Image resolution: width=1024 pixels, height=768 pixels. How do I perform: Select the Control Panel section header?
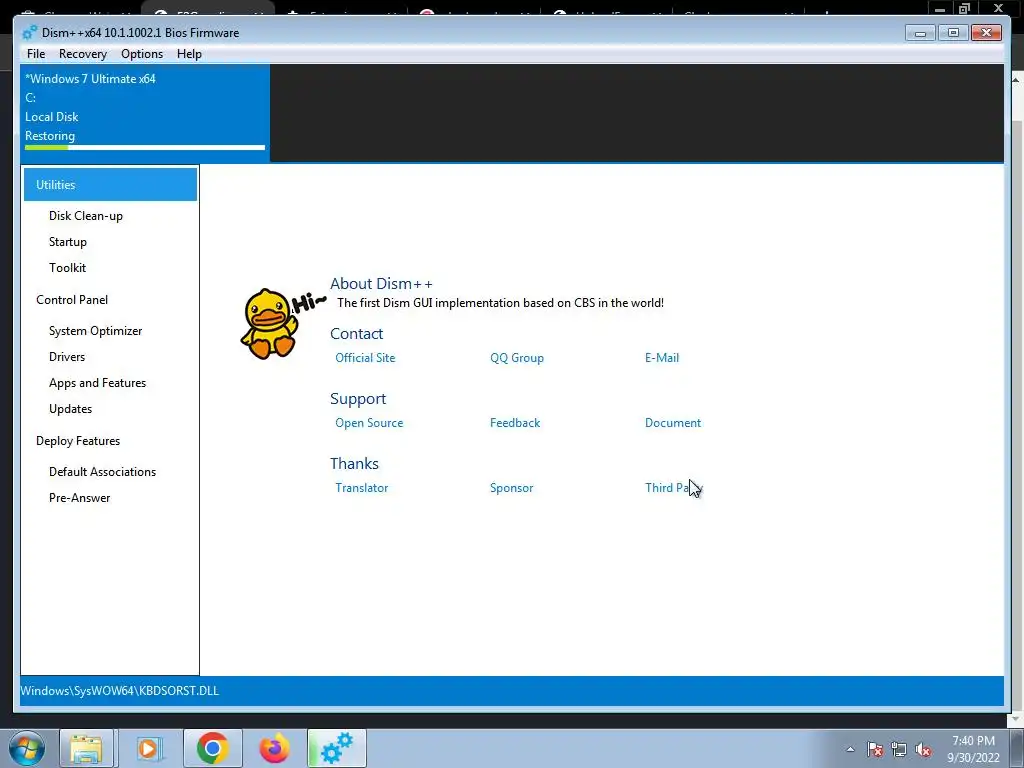coord(72,300)
